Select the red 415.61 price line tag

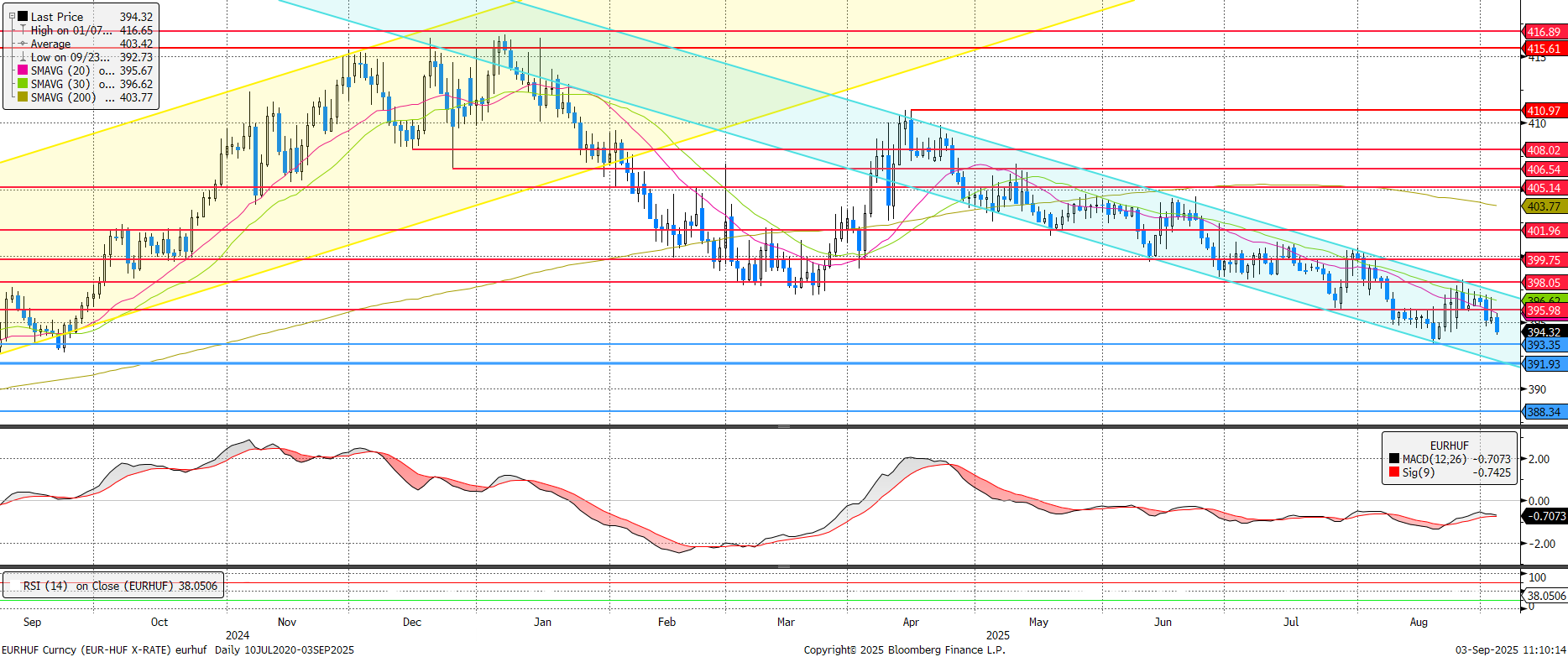point(1543,49)
